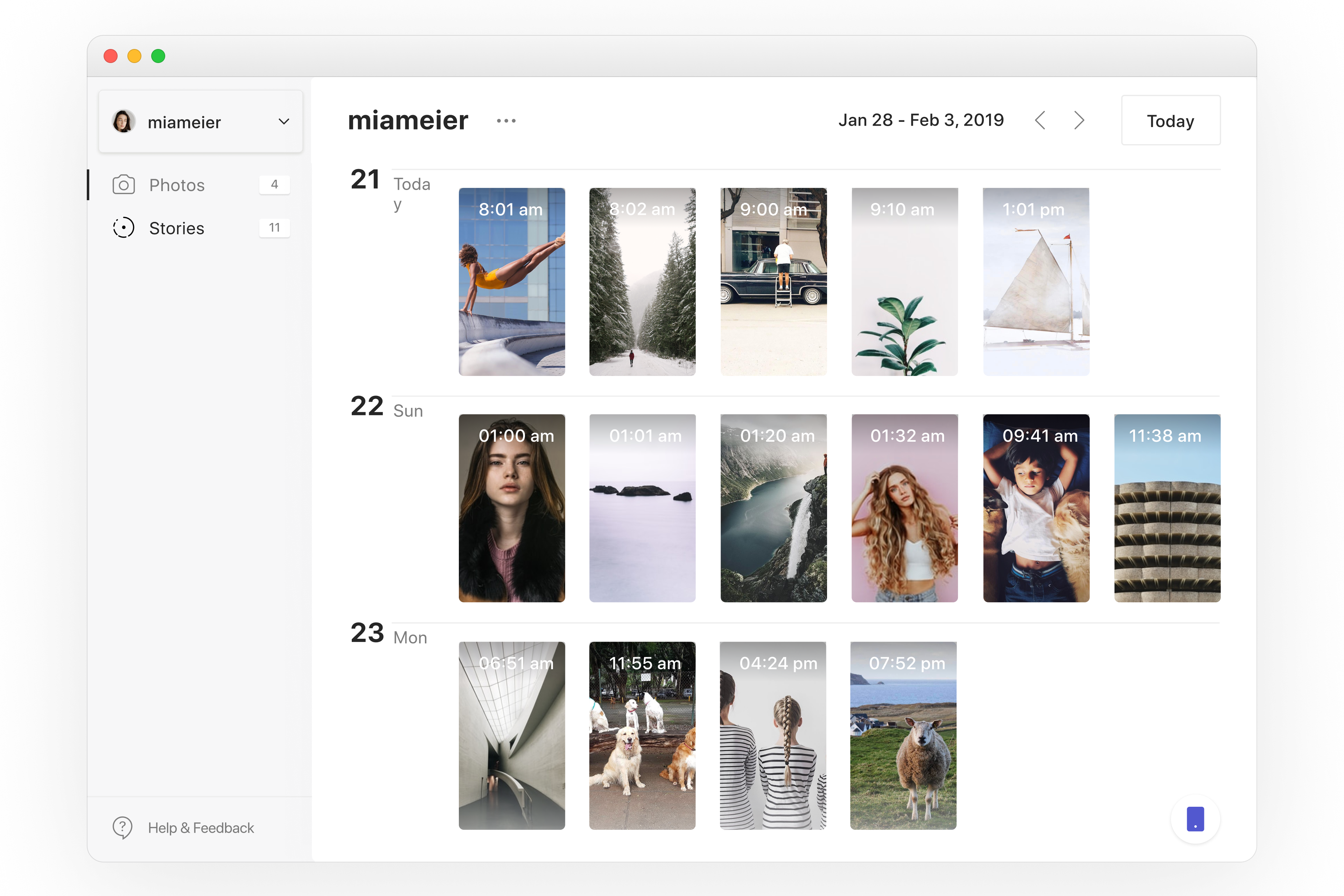Open the 1:01 pm sailboat story
This screenshot has width=1344, height=896.
point(1036,282)
